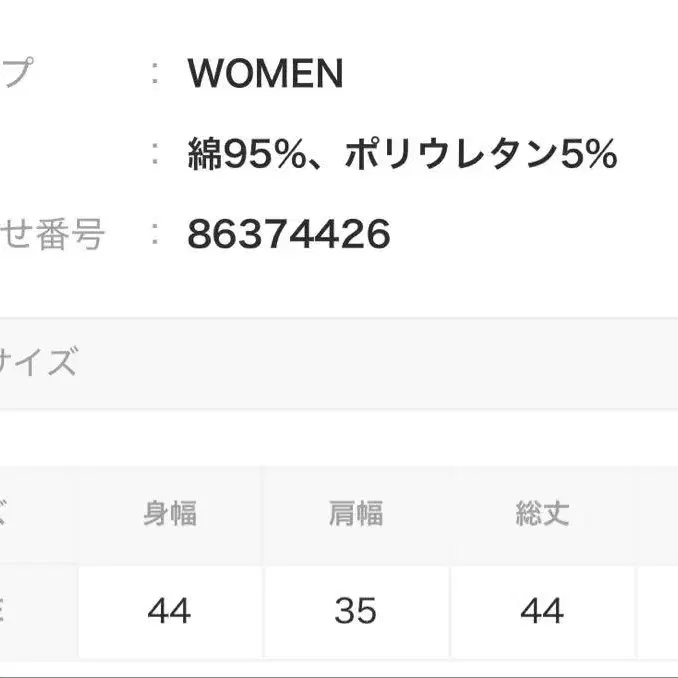This screenshot has width=678, height=678.
Task: Click the 肩幅 column header
Action: coord(355,514)
